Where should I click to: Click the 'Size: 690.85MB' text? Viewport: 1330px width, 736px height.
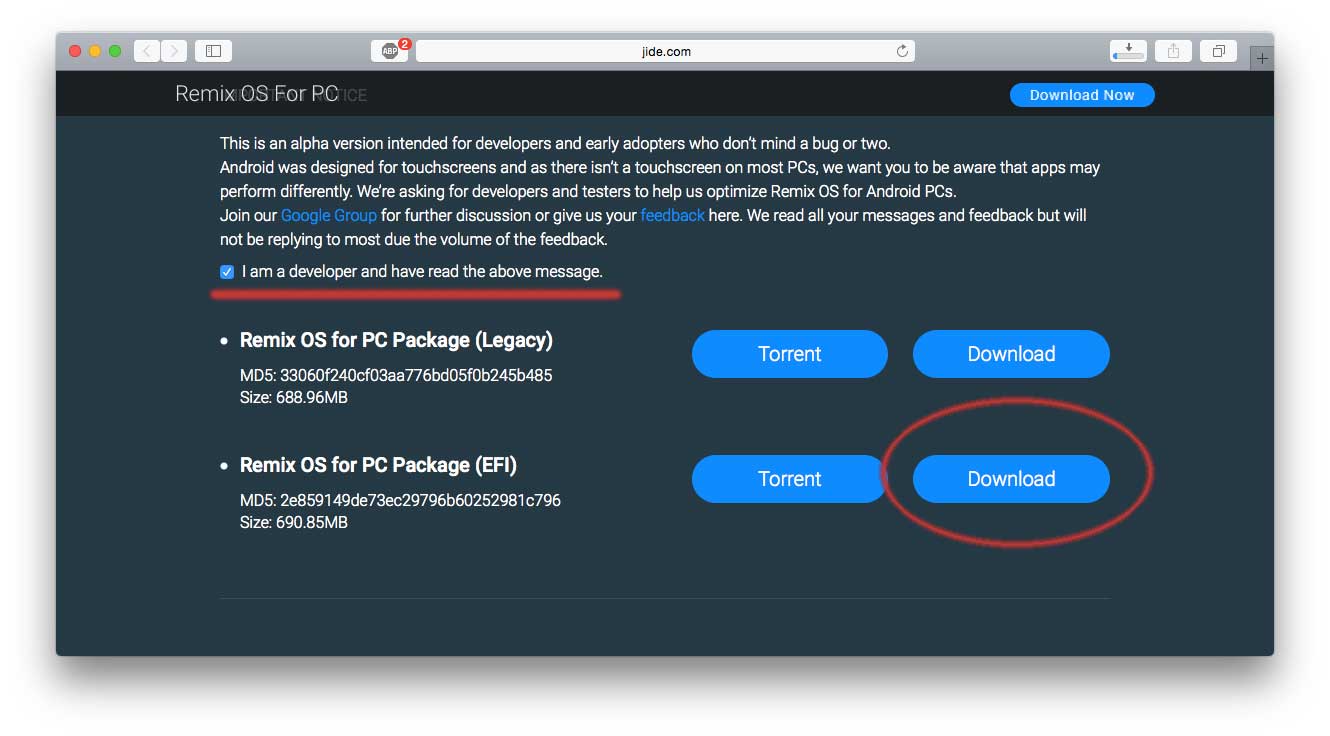pos(294,522)
